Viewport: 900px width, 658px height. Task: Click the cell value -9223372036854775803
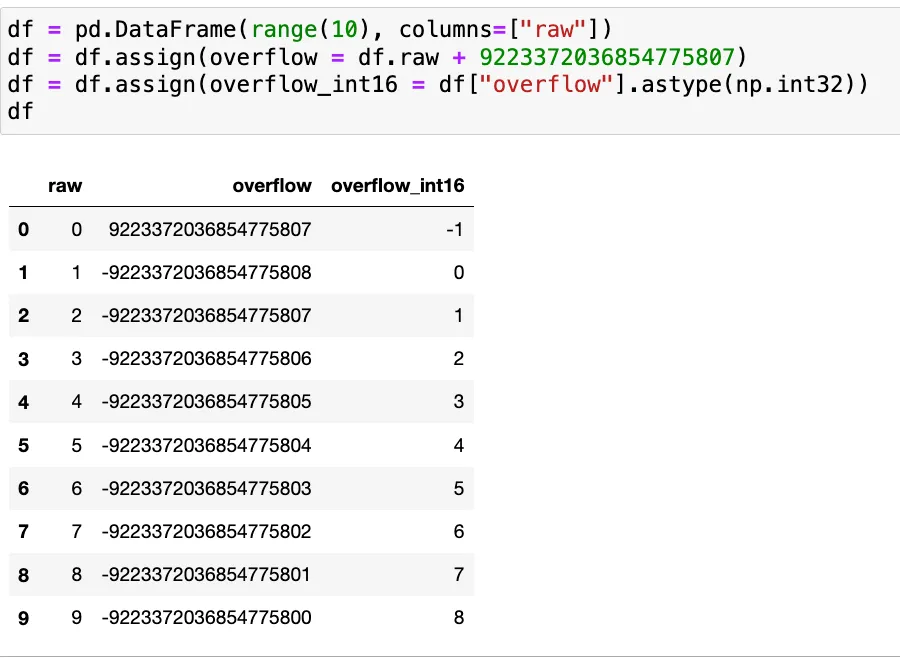[x=207, y=489]
